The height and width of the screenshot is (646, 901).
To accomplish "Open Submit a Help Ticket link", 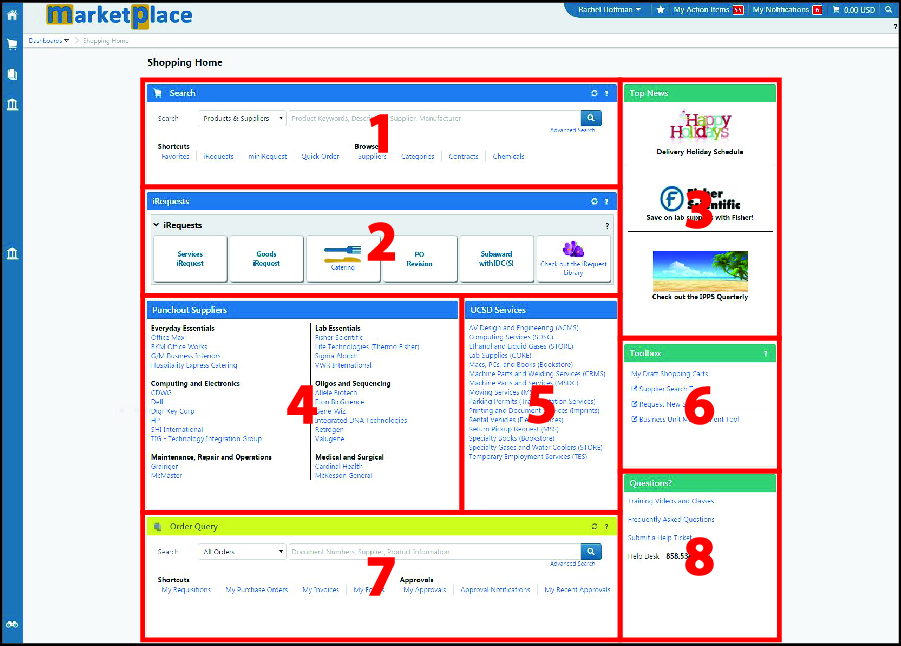I will (660, 537).
